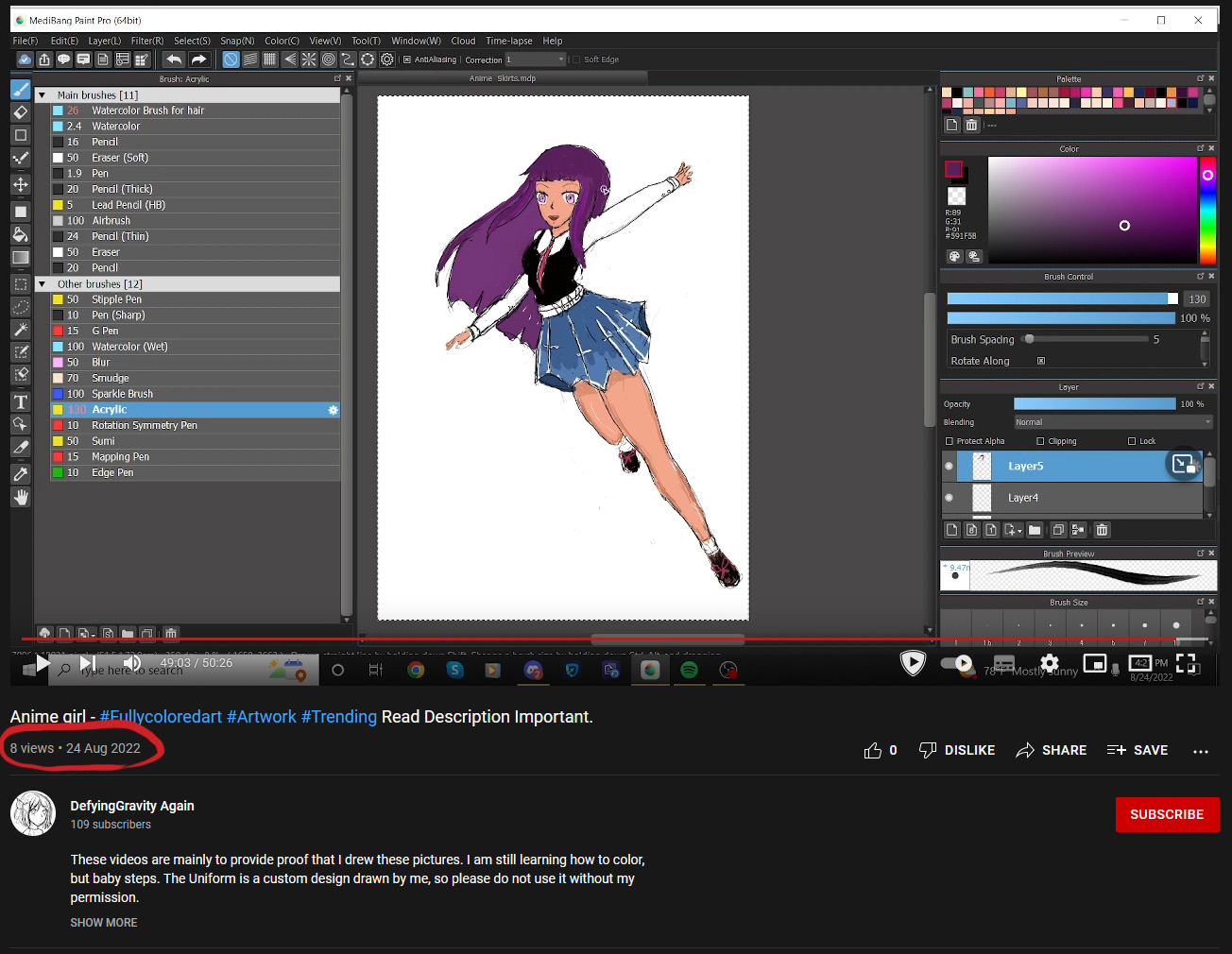1232x954 pixels.
Task: Select the Brush tool in left toolbar
Action: pyautogui.click(x=21, y=90)
